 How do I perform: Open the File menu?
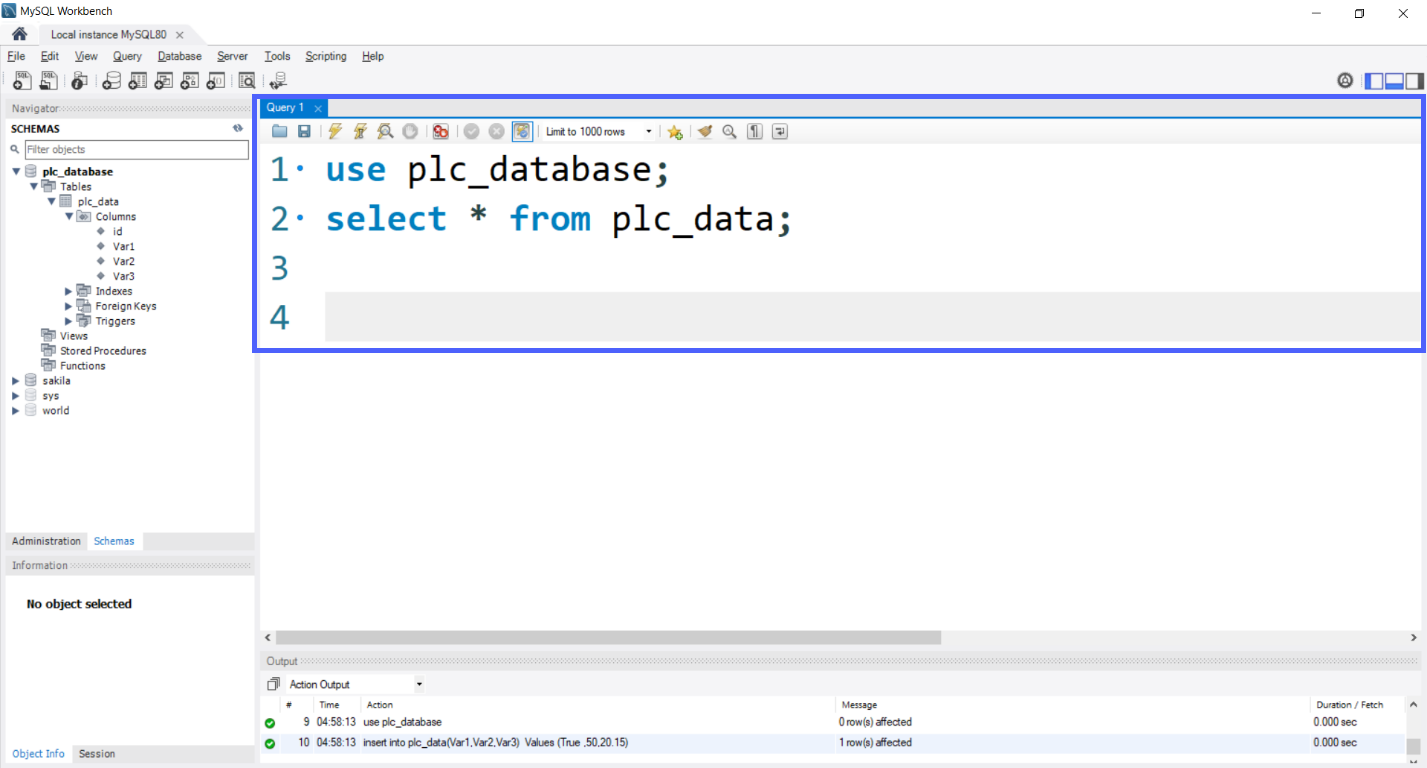[x=16, y=56]
